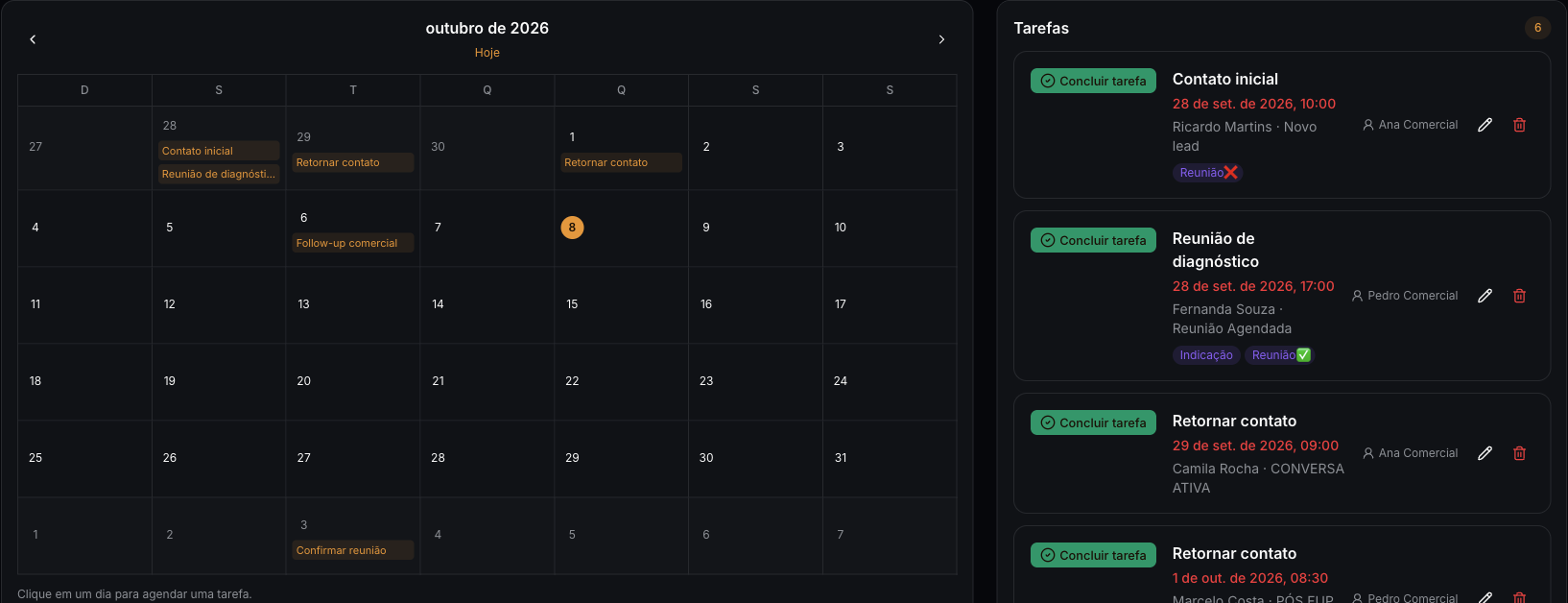Click the date 28 de set. de 2026, 17:00
This screenshot has height=603, width=1568.
1253,286
